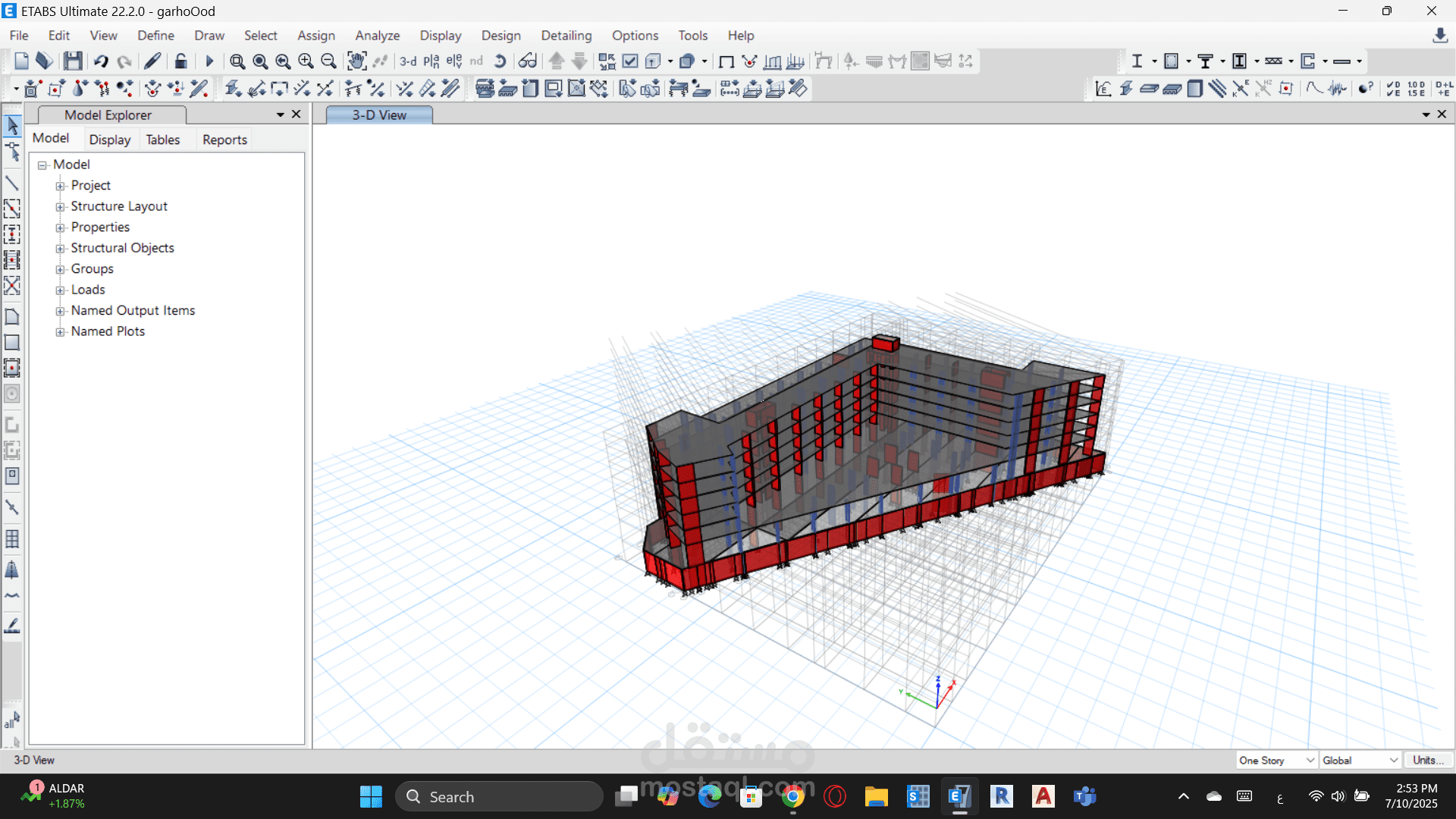Expand the Groups tree node
Image resolution: width=1456 pixels, height=819 pixels.
click(x=60, y=269)
